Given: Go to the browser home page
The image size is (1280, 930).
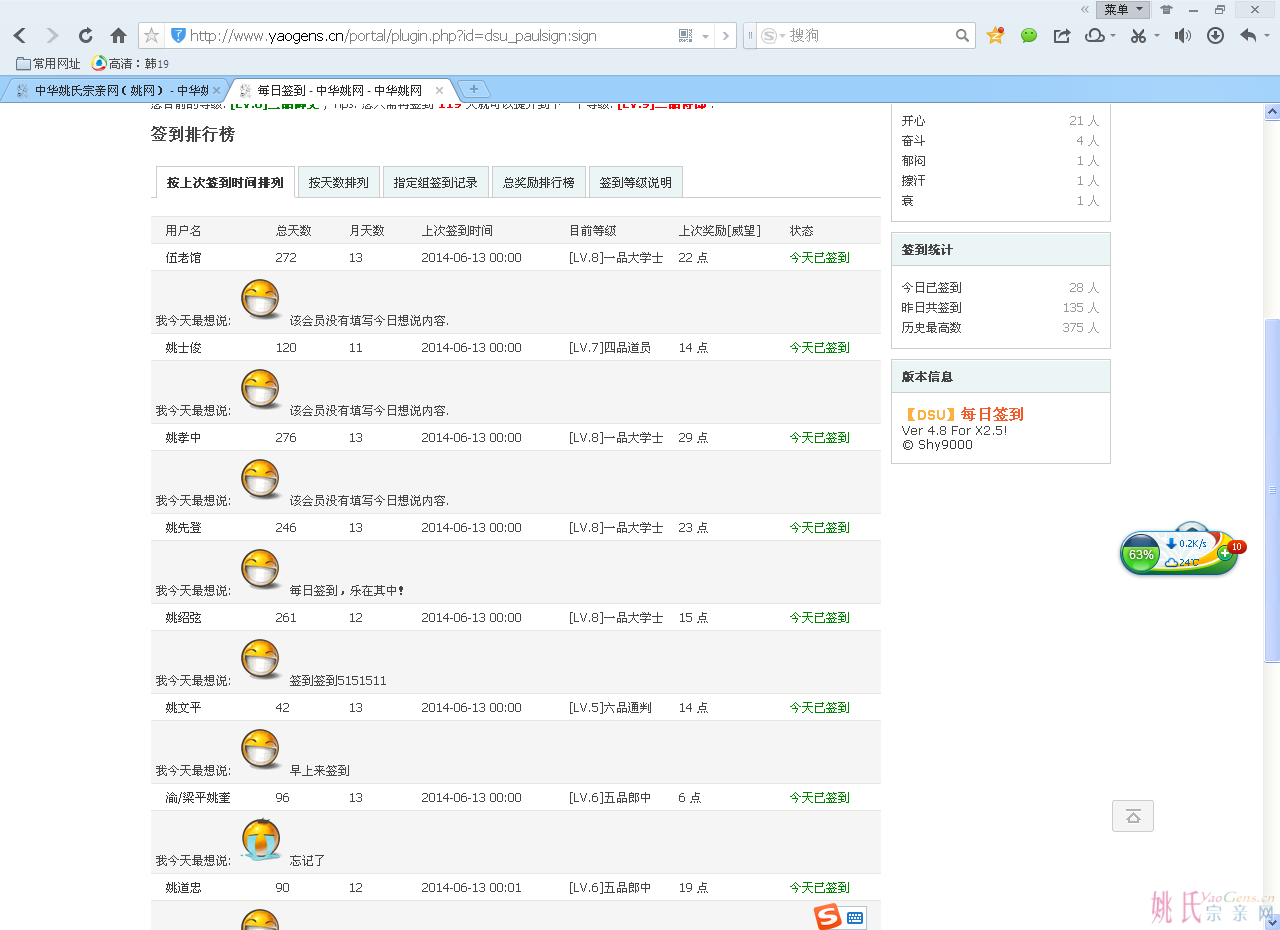Looking at the screenshot, I should click(118, 36).
